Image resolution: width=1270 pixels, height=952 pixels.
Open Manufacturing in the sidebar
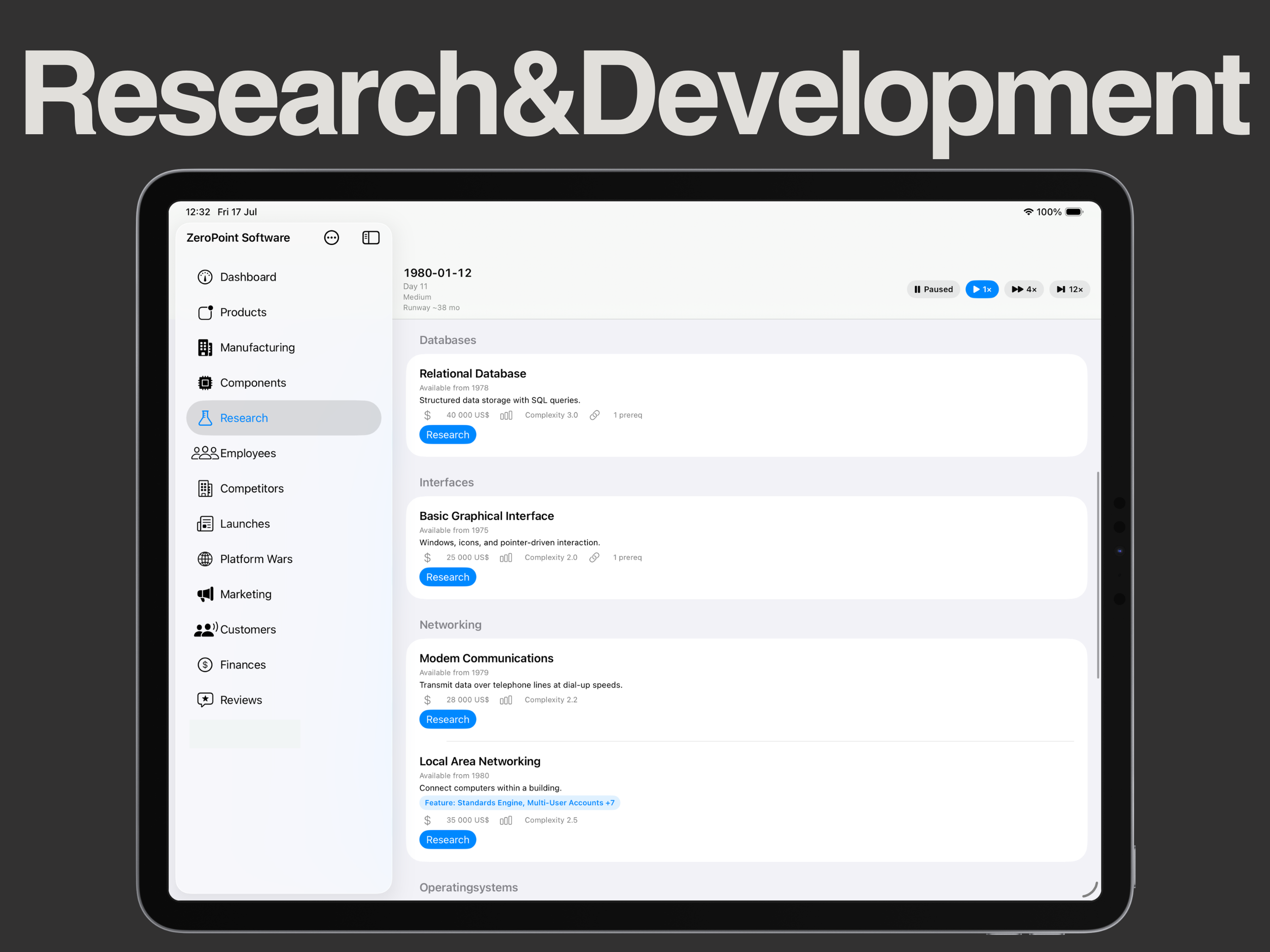click(284, 348)
